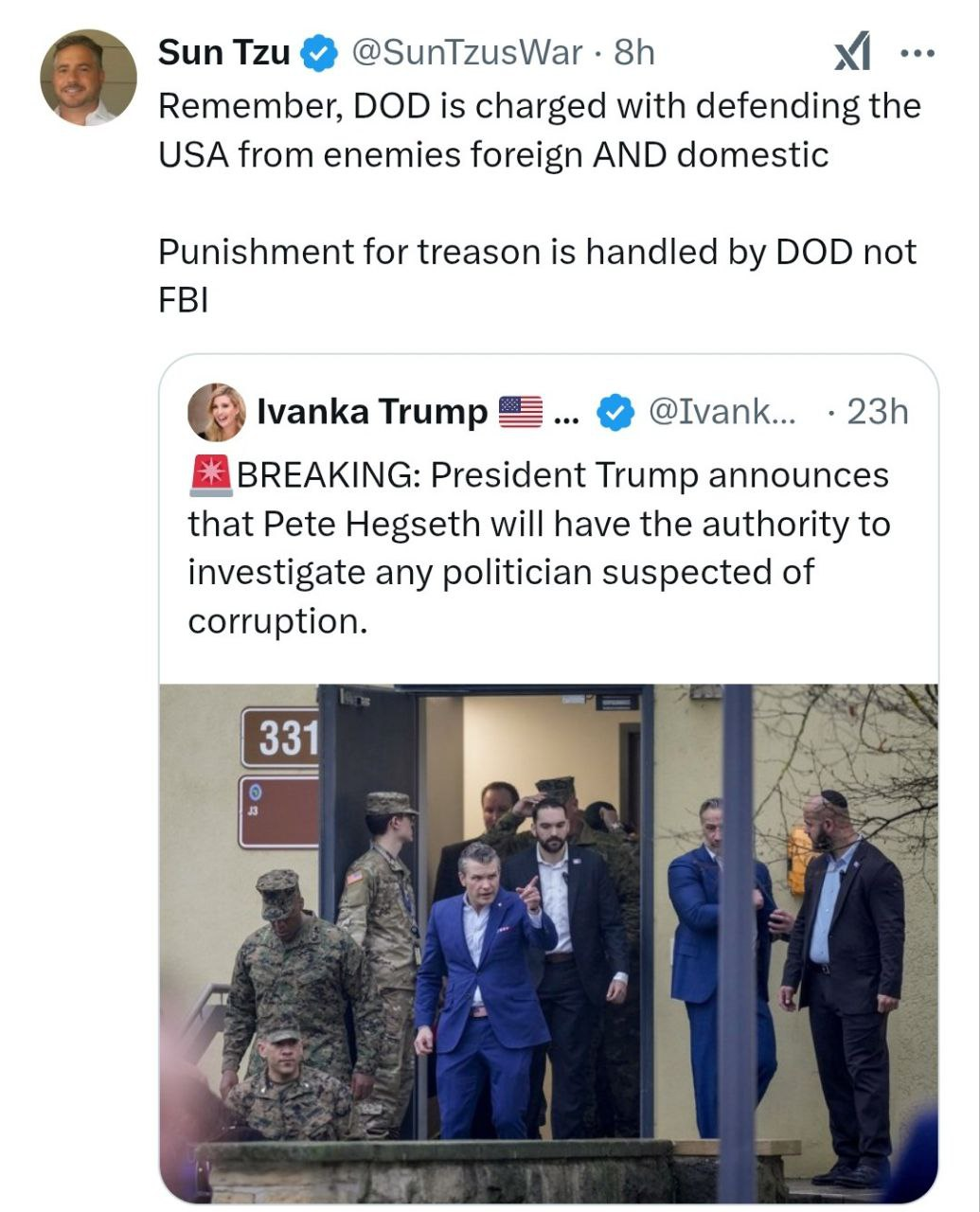The height and width of the screenshot is (1212, 980).
Task: Open Ivanka Trump's avatar in quoted post
Action: point(217,413)
